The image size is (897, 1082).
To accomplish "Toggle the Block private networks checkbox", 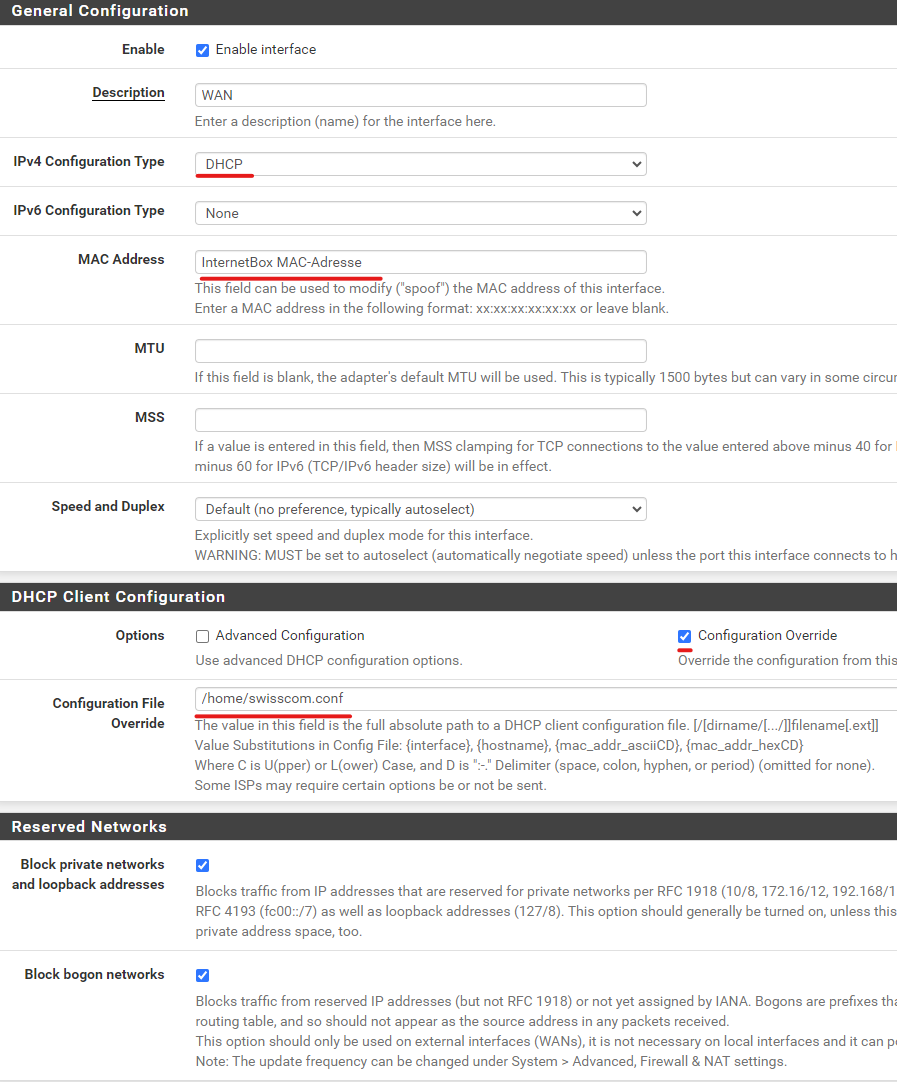I will [203, 865].
